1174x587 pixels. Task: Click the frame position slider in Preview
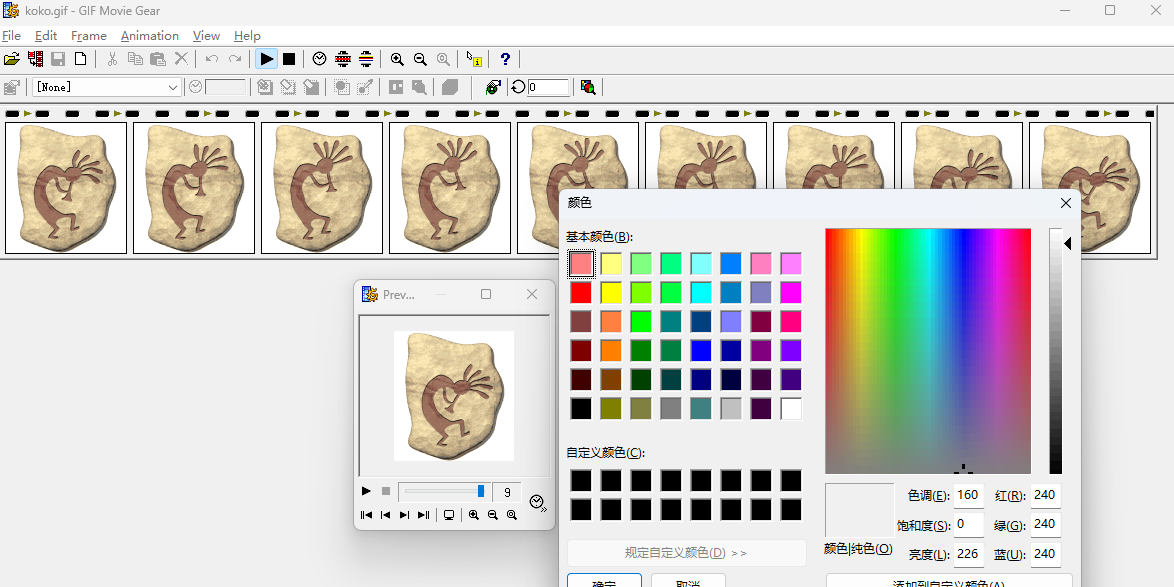click(442, 491)
